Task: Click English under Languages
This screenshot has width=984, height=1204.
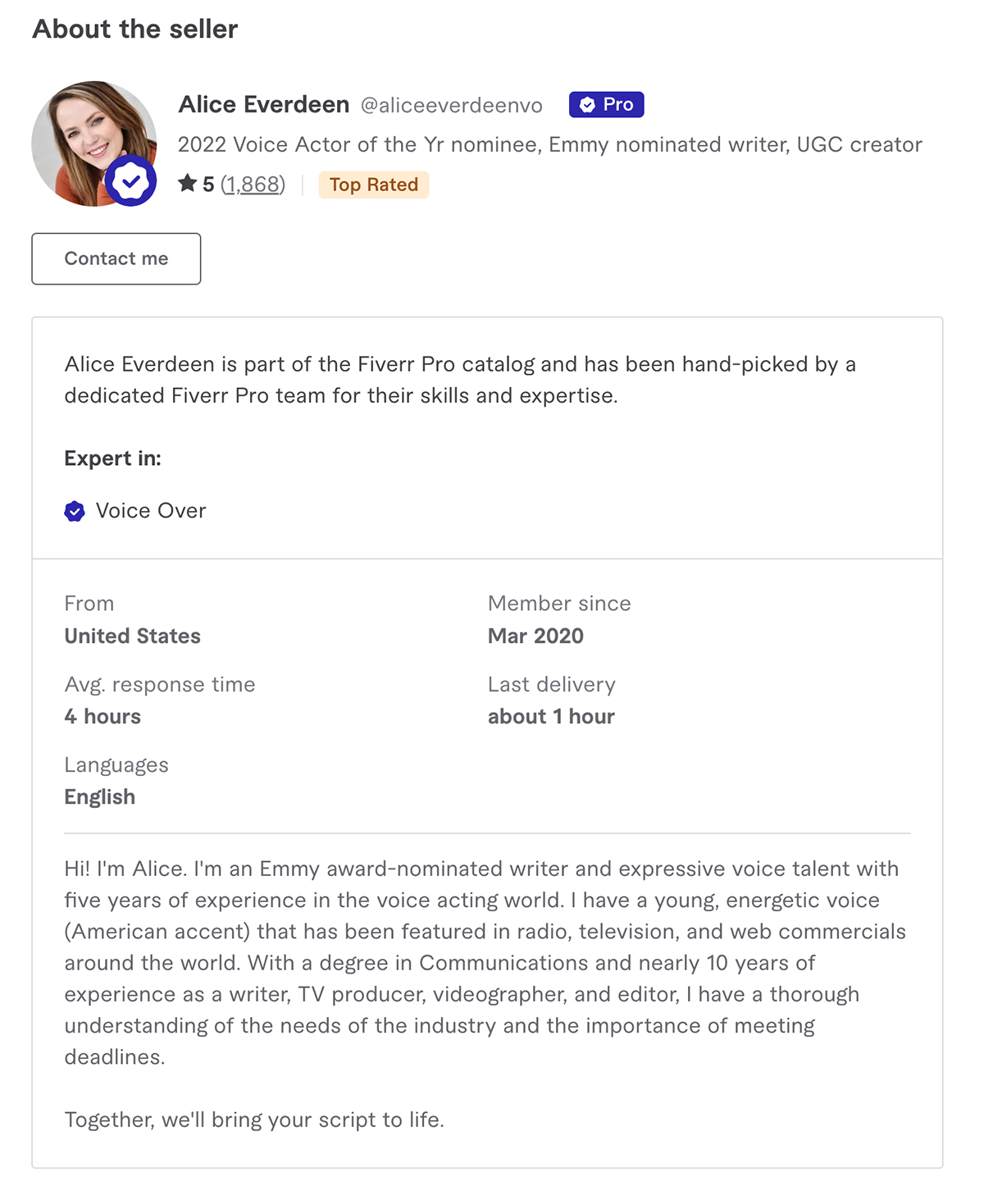Action: tap(99, 796)
